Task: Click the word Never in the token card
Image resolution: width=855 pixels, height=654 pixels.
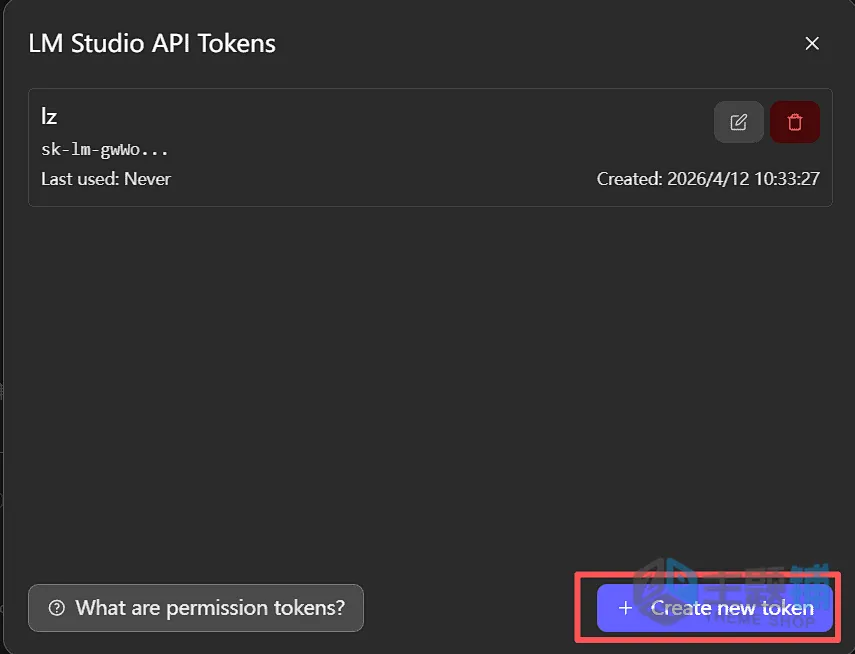Action: [147, 179]
